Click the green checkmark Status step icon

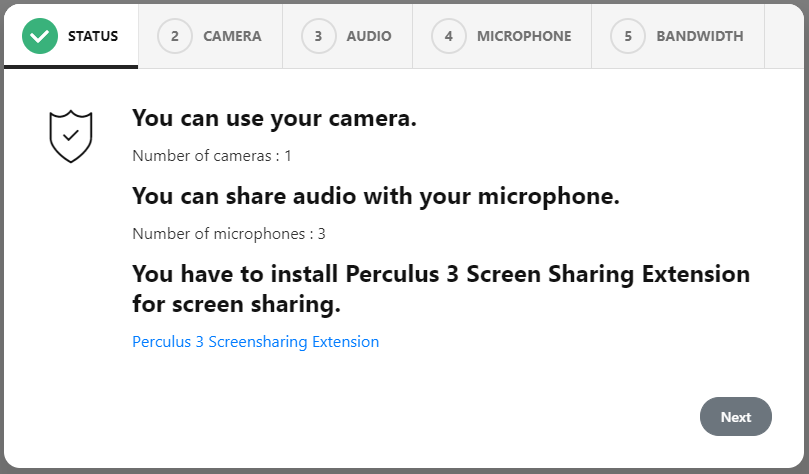click(x=40, y=36)
